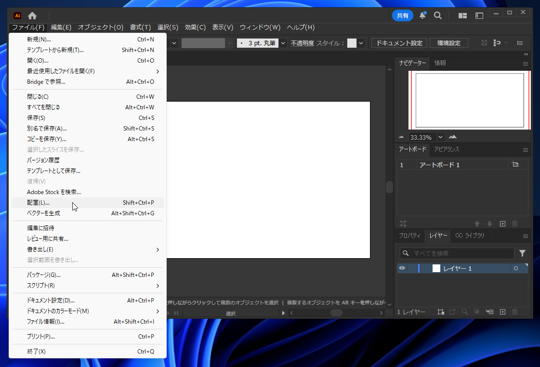Viewport: 540px width, 367px height.
Task: Rearrange all artboards icon
Action: tap(403, 224)
